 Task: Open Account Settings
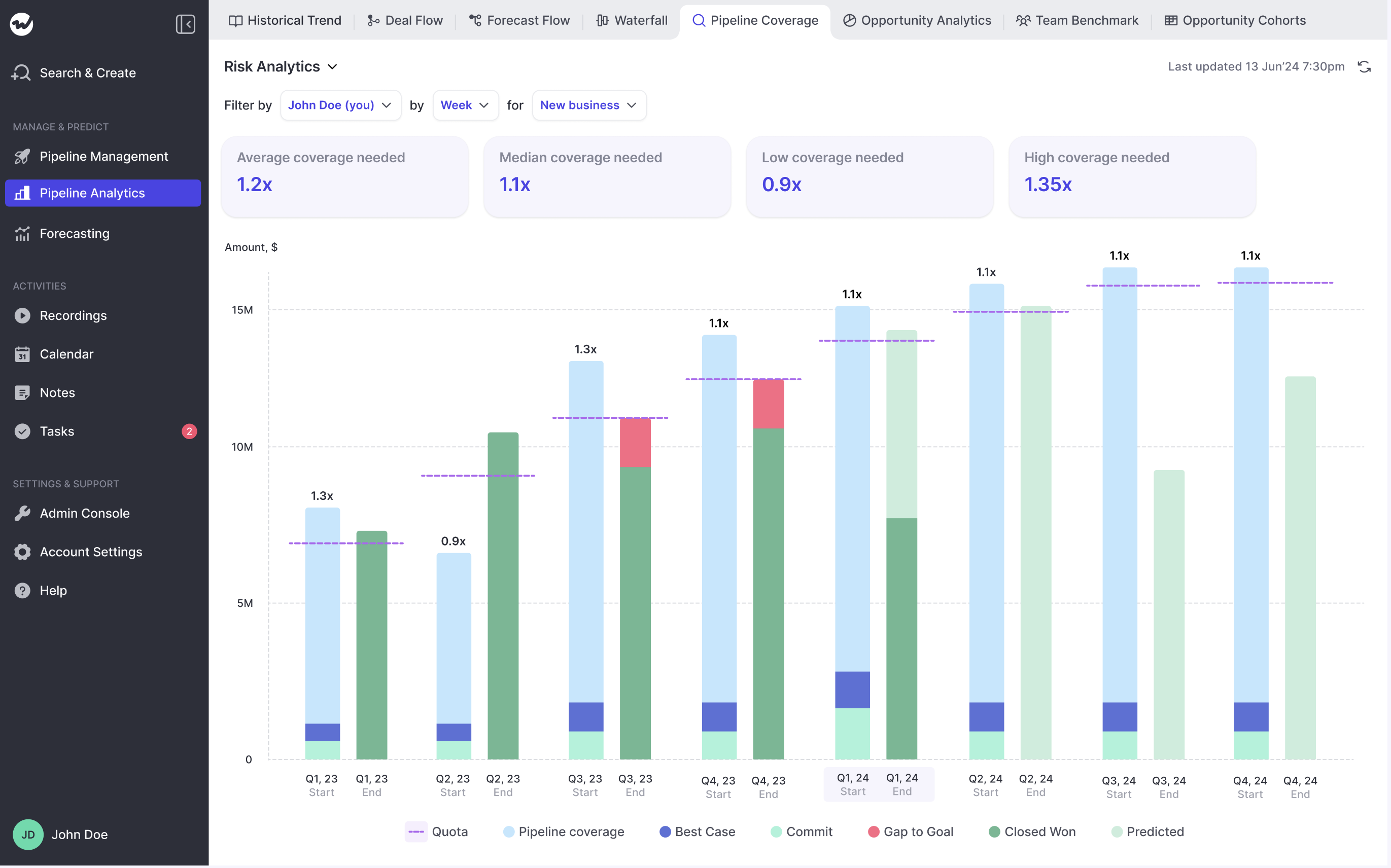pyautogui.click(x=103, y=552)
